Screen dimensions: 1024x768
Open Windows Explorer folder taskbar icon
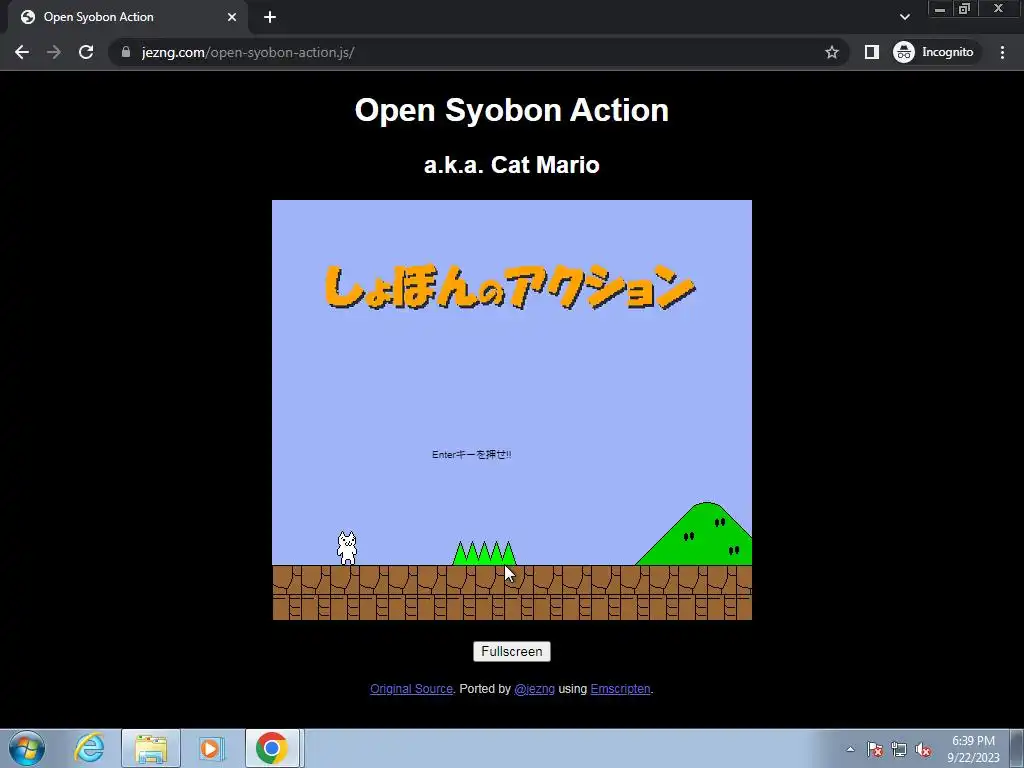pyautogui.click(x=151, y=748)
